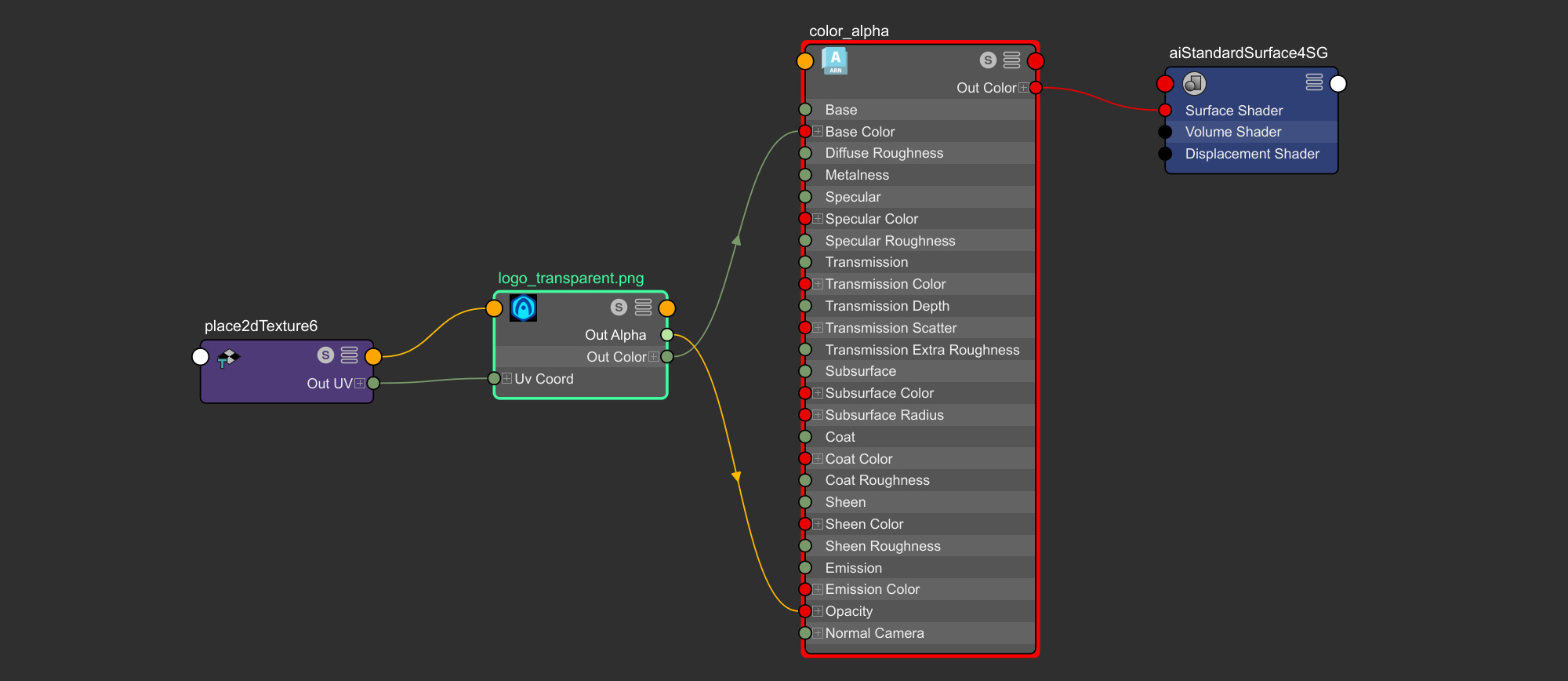Click the Emission attribute row
The height and width of the screenshot is (681, 1568).
[x=920, y=568]
